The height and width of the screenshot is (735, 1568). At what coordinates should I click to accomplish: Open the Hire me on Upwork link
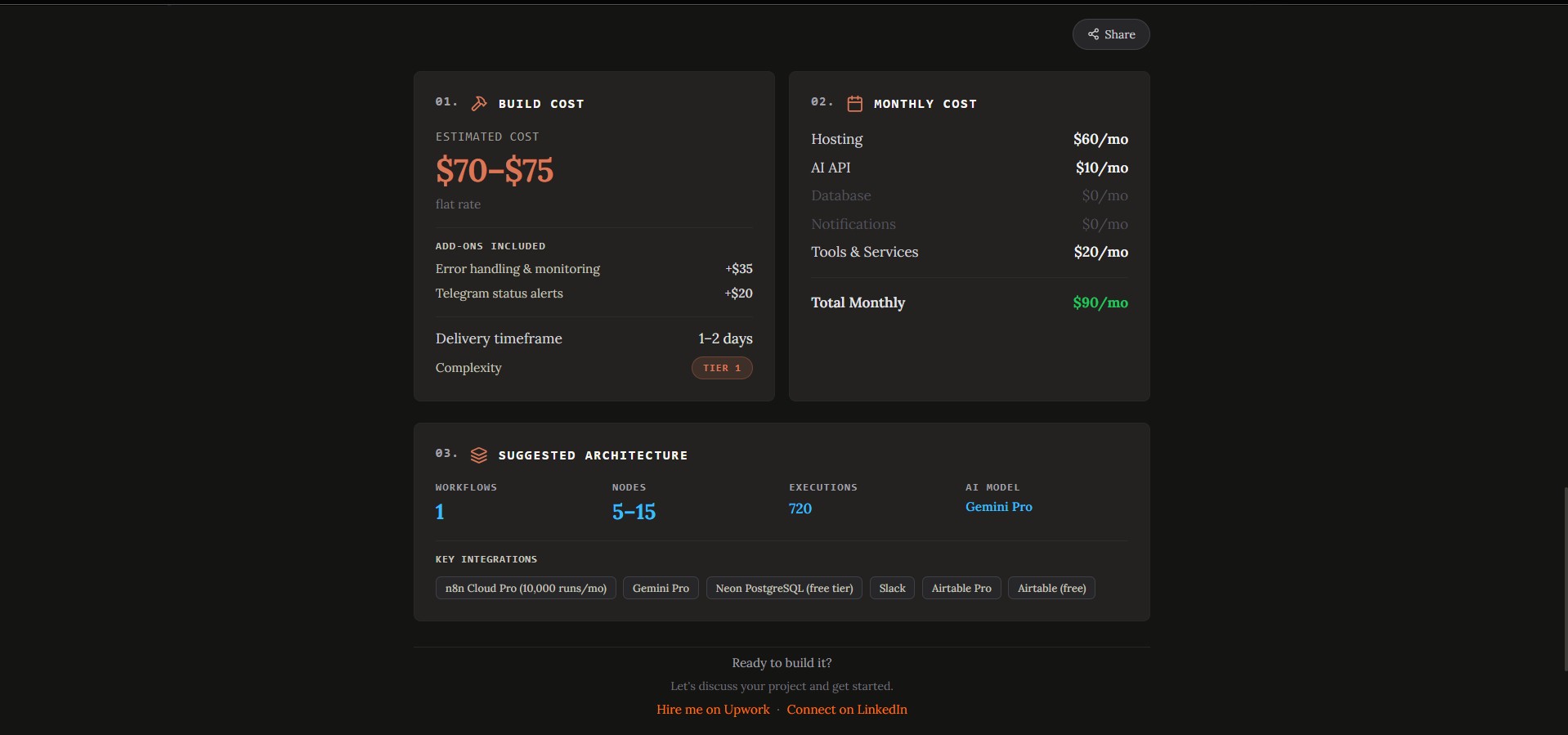coord(713,710)
